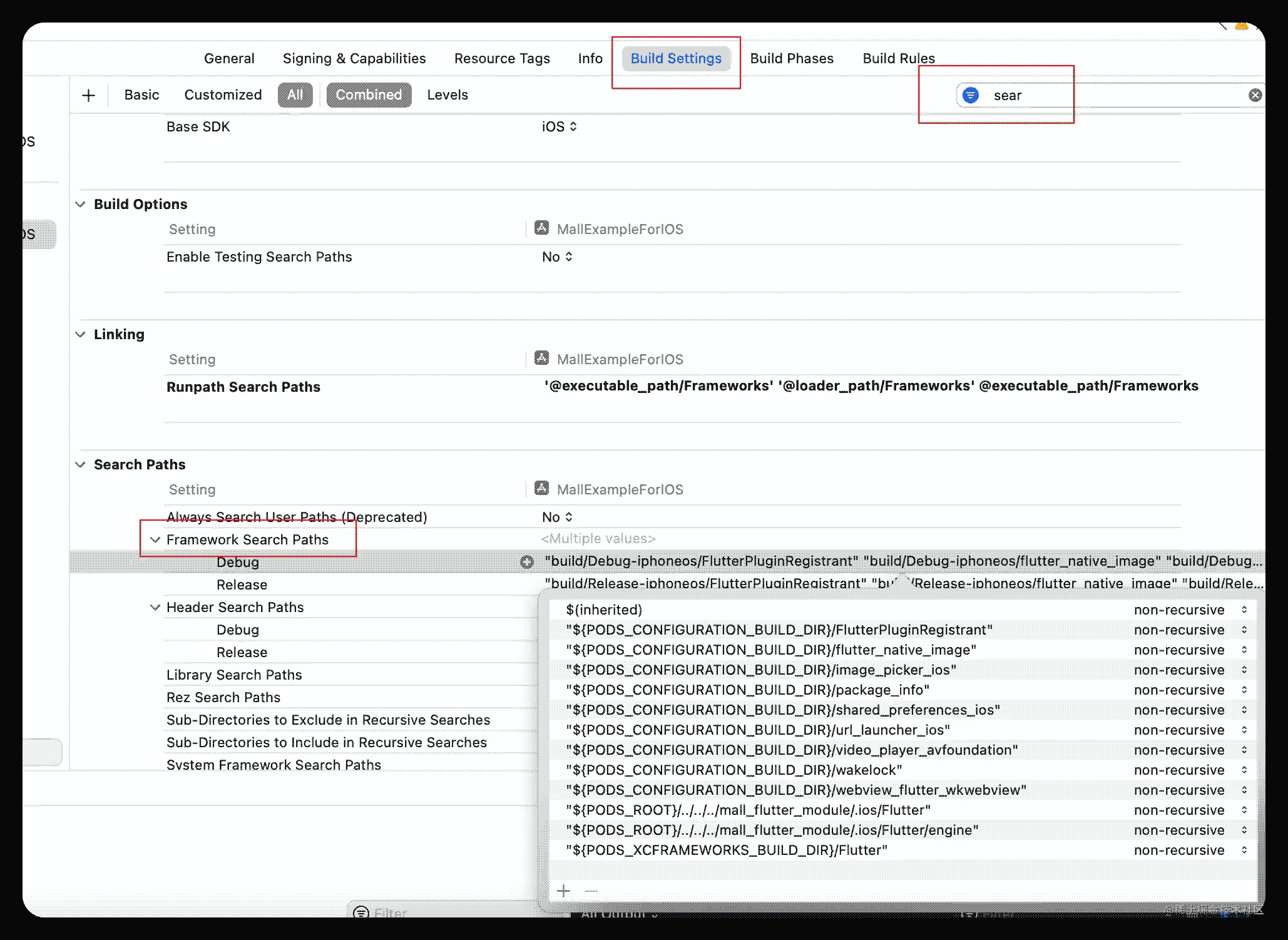This screenshot has height=940, width=1288.
Task: Click the plus circle icon beside Debug row
Action: click(x=527, y=562)
